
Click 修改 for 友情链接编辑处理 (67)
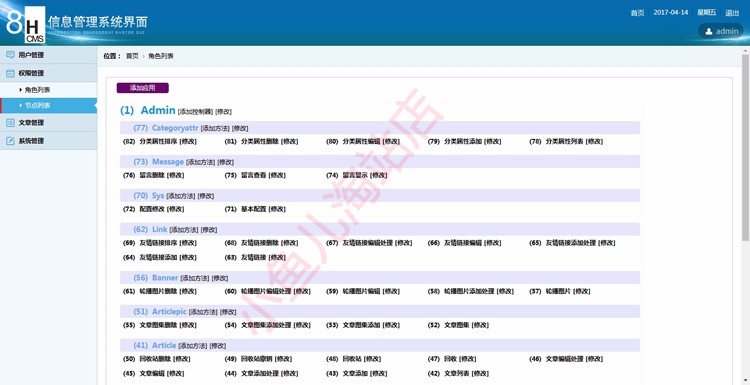[404, 243]
